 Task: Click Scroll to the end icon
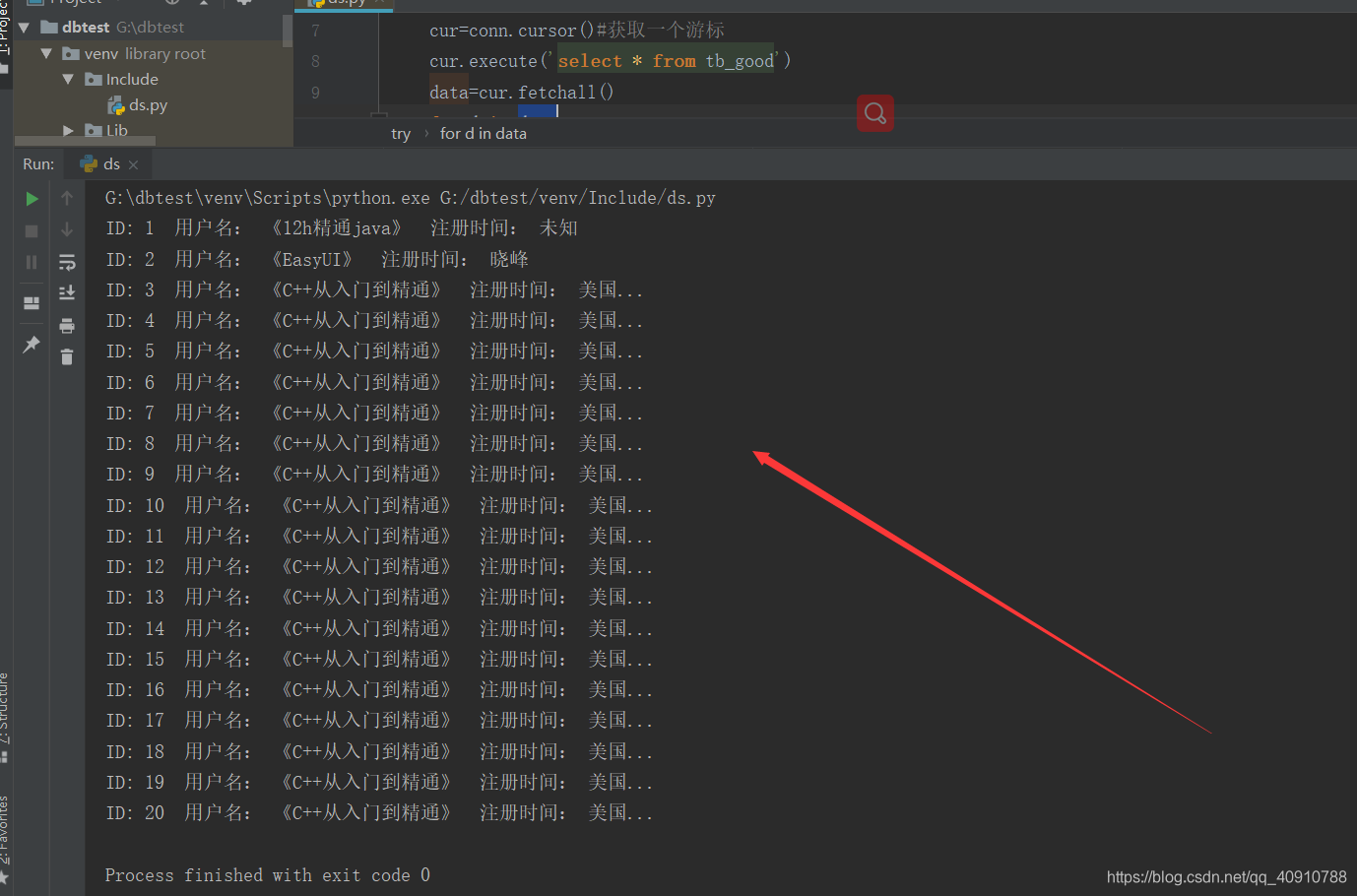[67, 292]
